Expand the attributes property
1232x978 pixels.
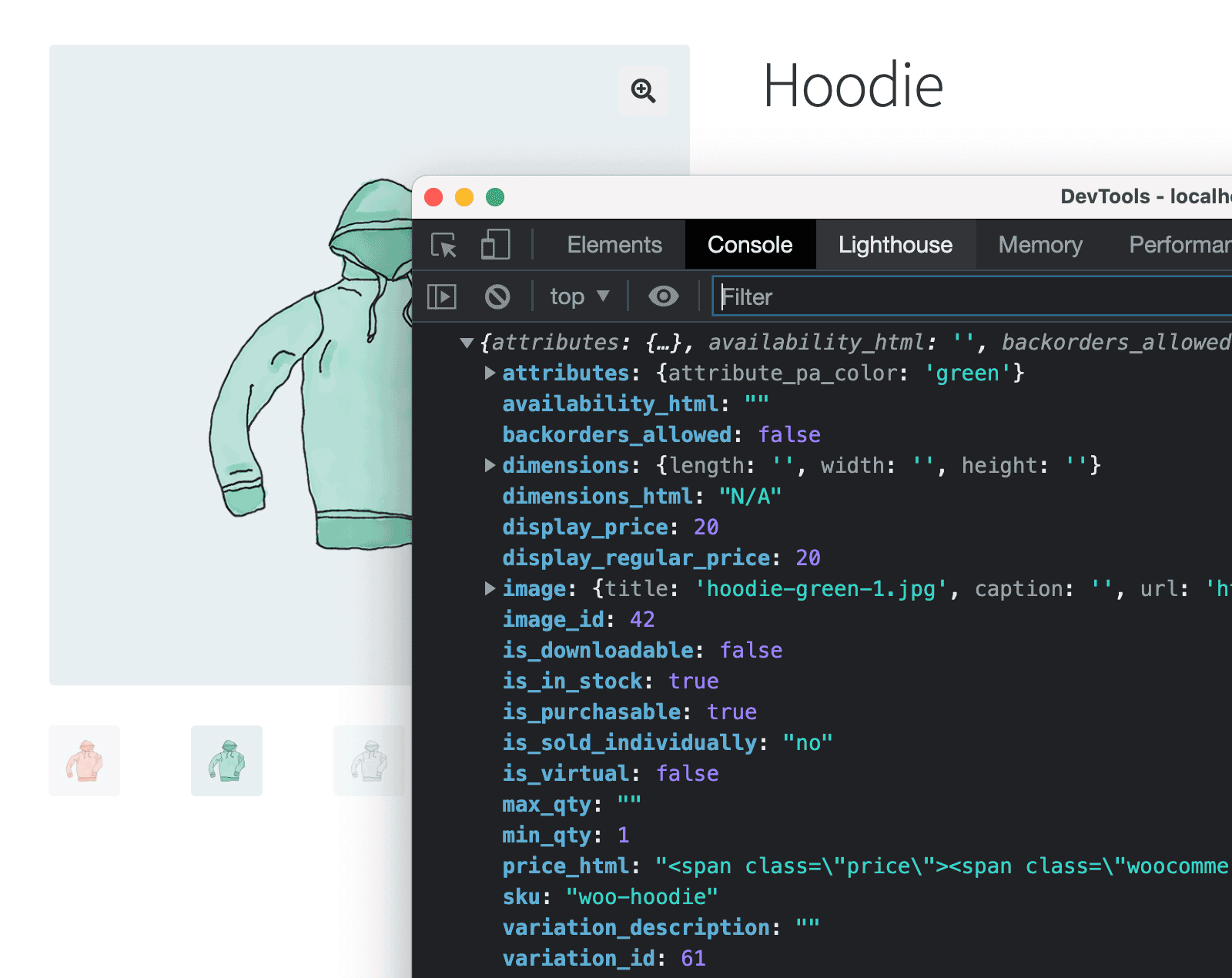click(490, 373)
